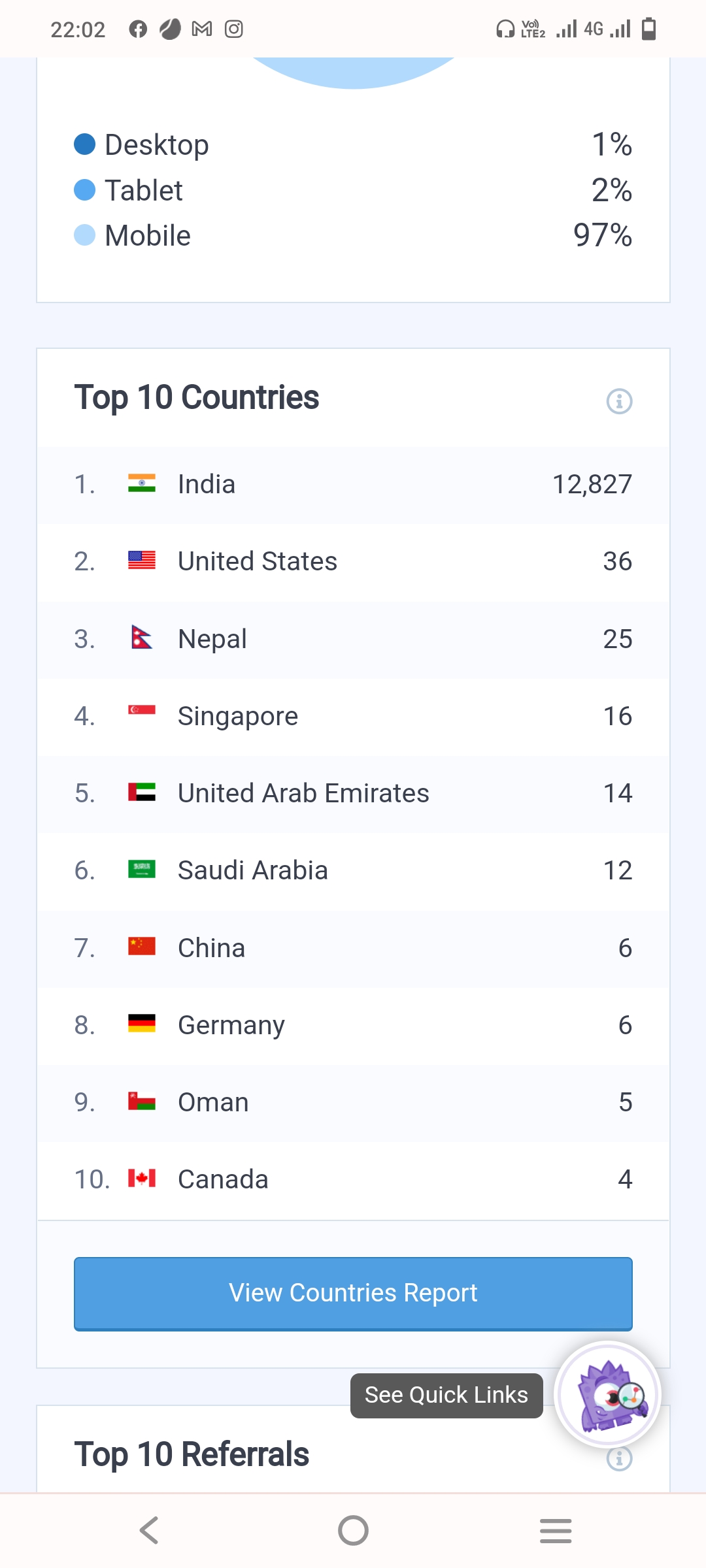This screenshot has width=706, height=1568.
Task: Click the Nepal flag icon
Action: point(141,638)
